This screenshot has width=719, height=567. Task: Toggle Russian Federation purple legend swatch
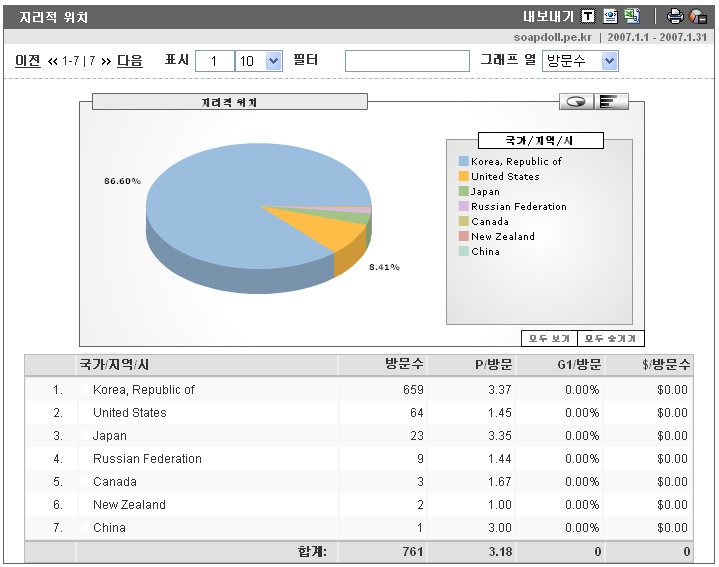464,206
